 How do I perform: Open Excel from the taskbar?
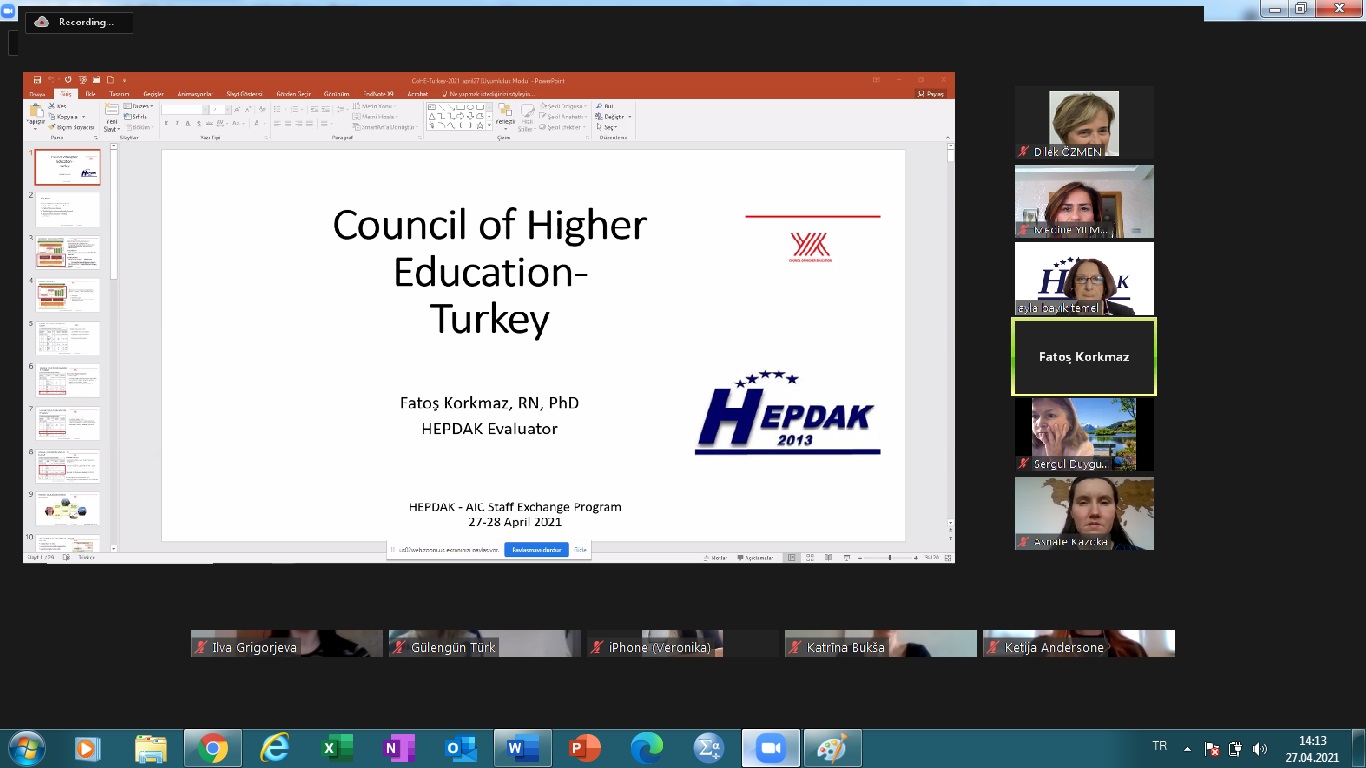[336, 748]
